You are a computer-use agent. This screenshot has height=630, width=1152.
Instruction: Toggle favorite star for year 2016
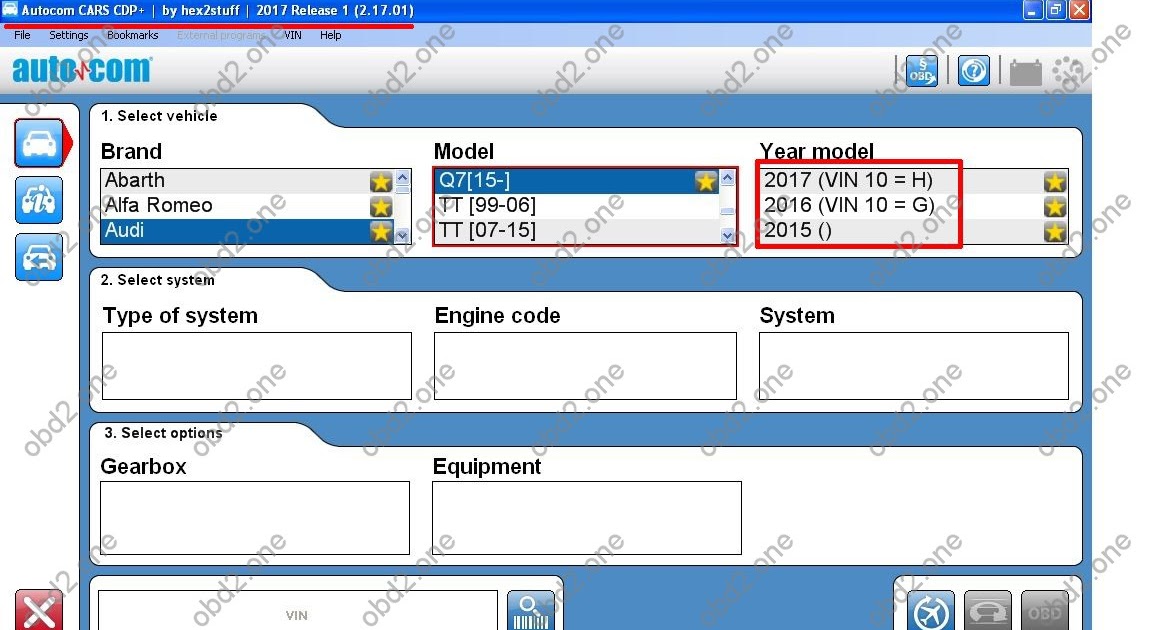[x=1055, y=206]
